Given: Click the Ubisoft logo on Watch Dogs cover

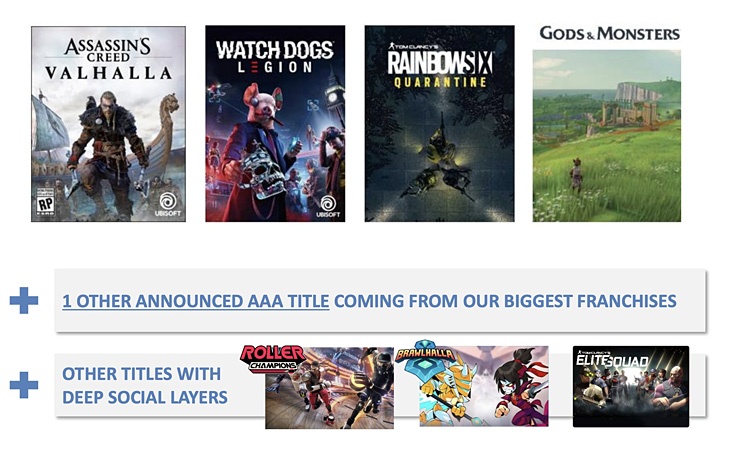Looking at the screenshot, I should 328,207.
